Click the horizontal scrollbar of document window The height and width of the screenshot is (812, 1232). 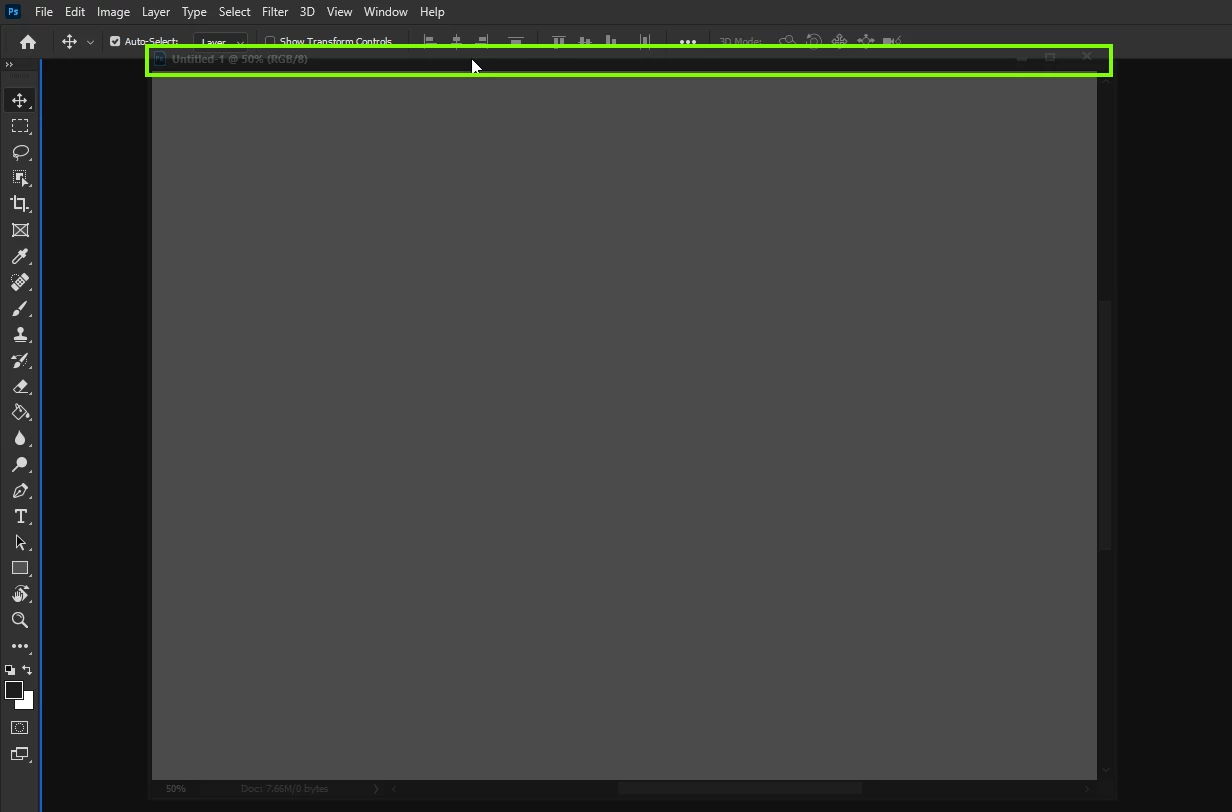(x=740, y=788)
